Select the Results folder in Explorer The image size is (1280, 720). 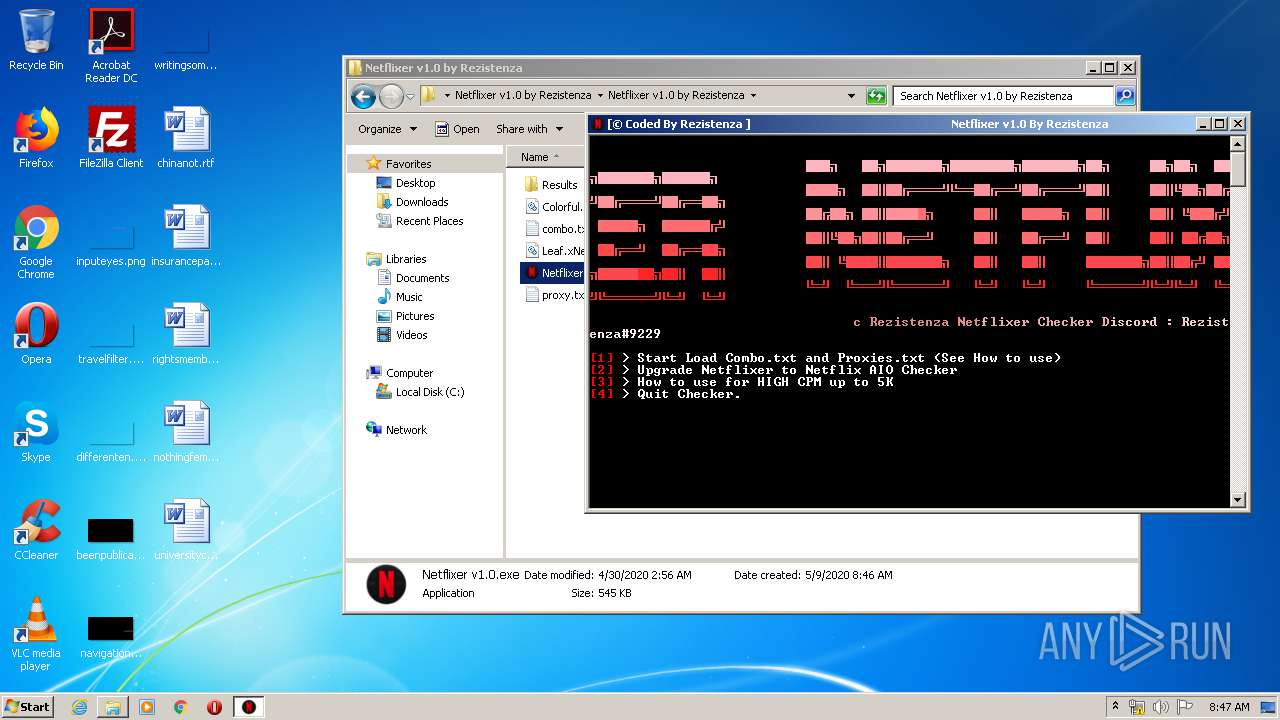click(x=551, y=184)
